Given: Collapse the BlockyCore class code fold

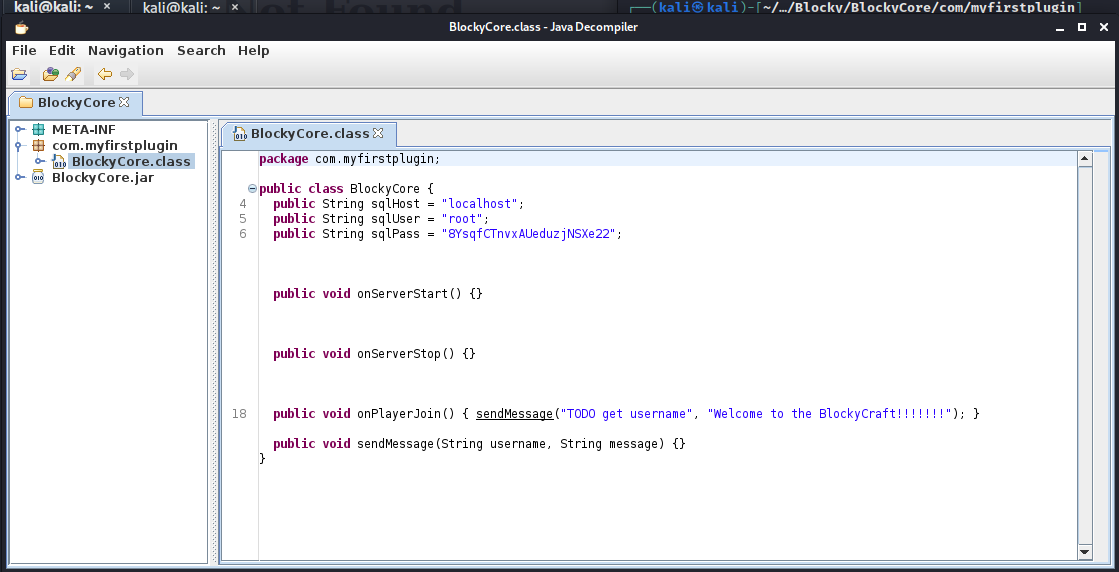Looking at the screenshot, I should (x=252, y=188).
